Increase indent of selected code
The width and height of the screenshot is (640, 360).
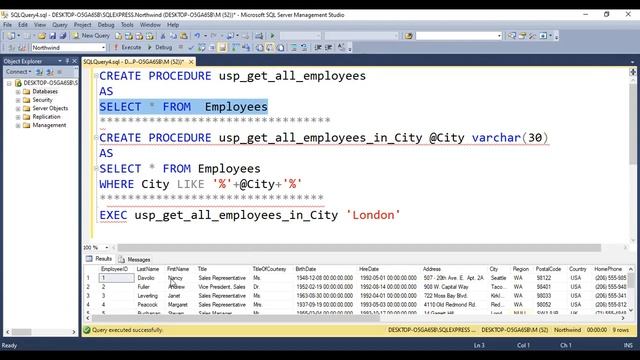coord(329,48)
